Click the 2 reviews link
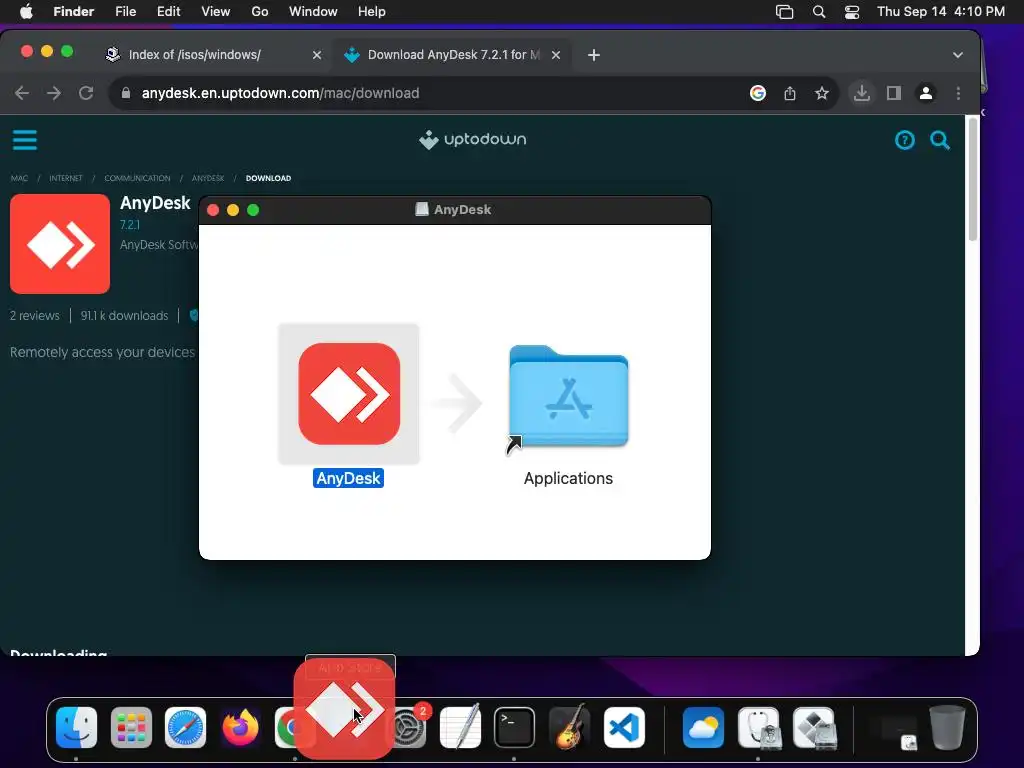 (x=35, y=315)
